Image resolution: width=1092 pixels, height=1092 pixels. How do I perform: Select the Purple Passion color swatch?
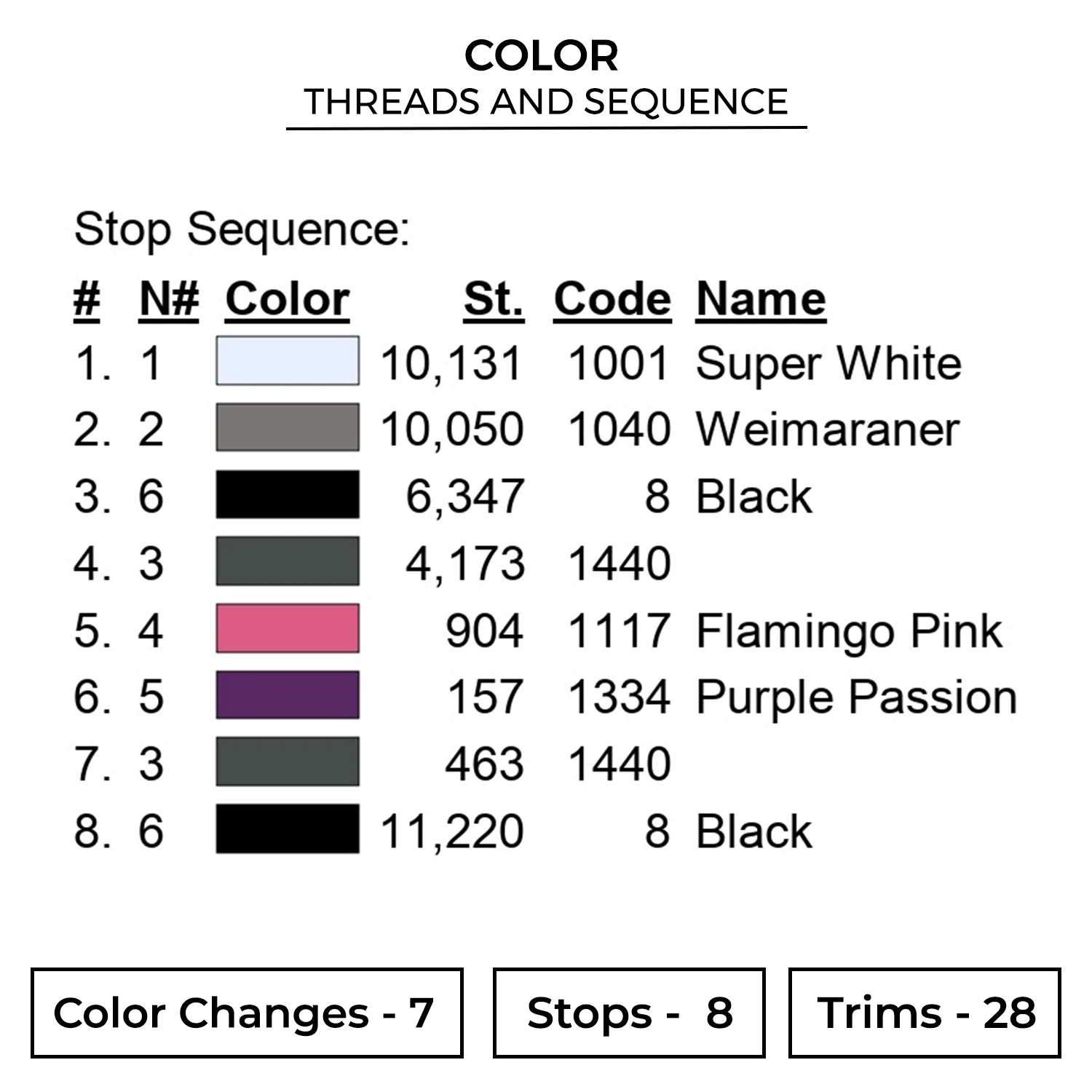288,695
